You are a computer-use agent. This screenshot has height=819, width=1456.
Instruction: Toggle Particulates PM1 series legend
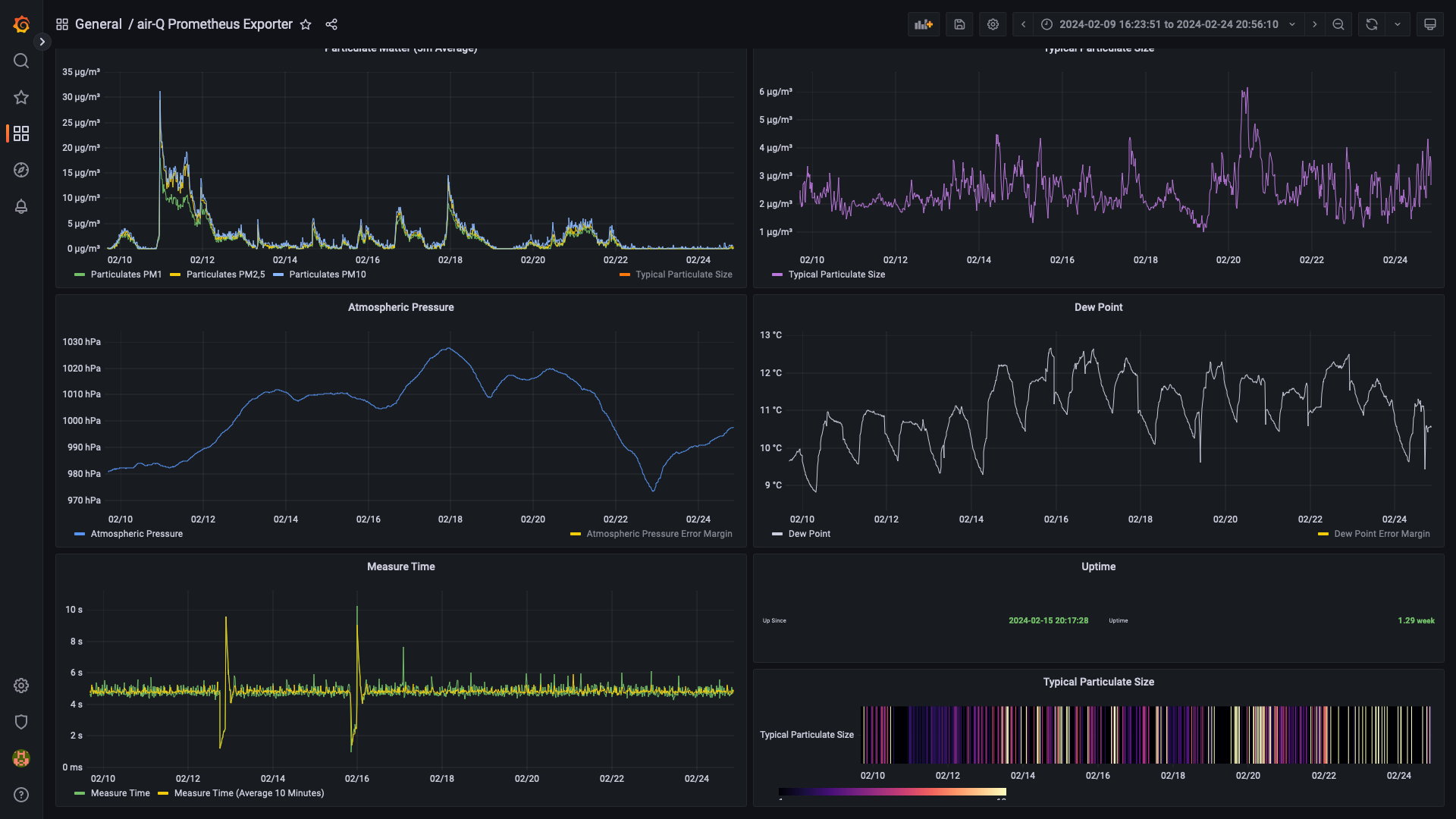[126, 275]
